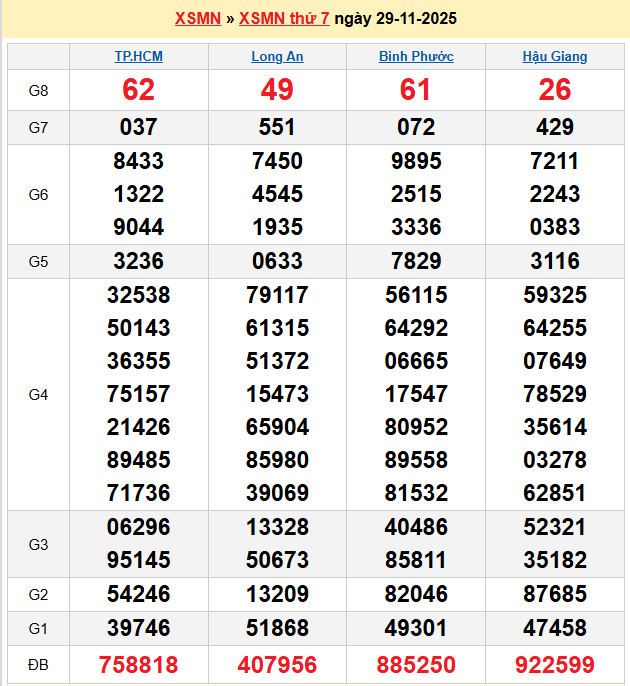The width and height of the screenshot is (630, 686).
Task: Click special prize number 922599
Action: [555, 664]
